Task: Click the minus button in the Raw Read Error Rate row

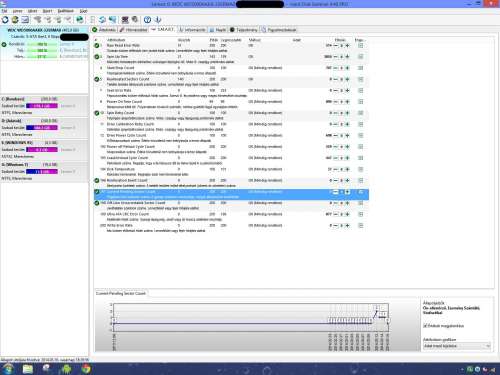Action: [336, 45]
